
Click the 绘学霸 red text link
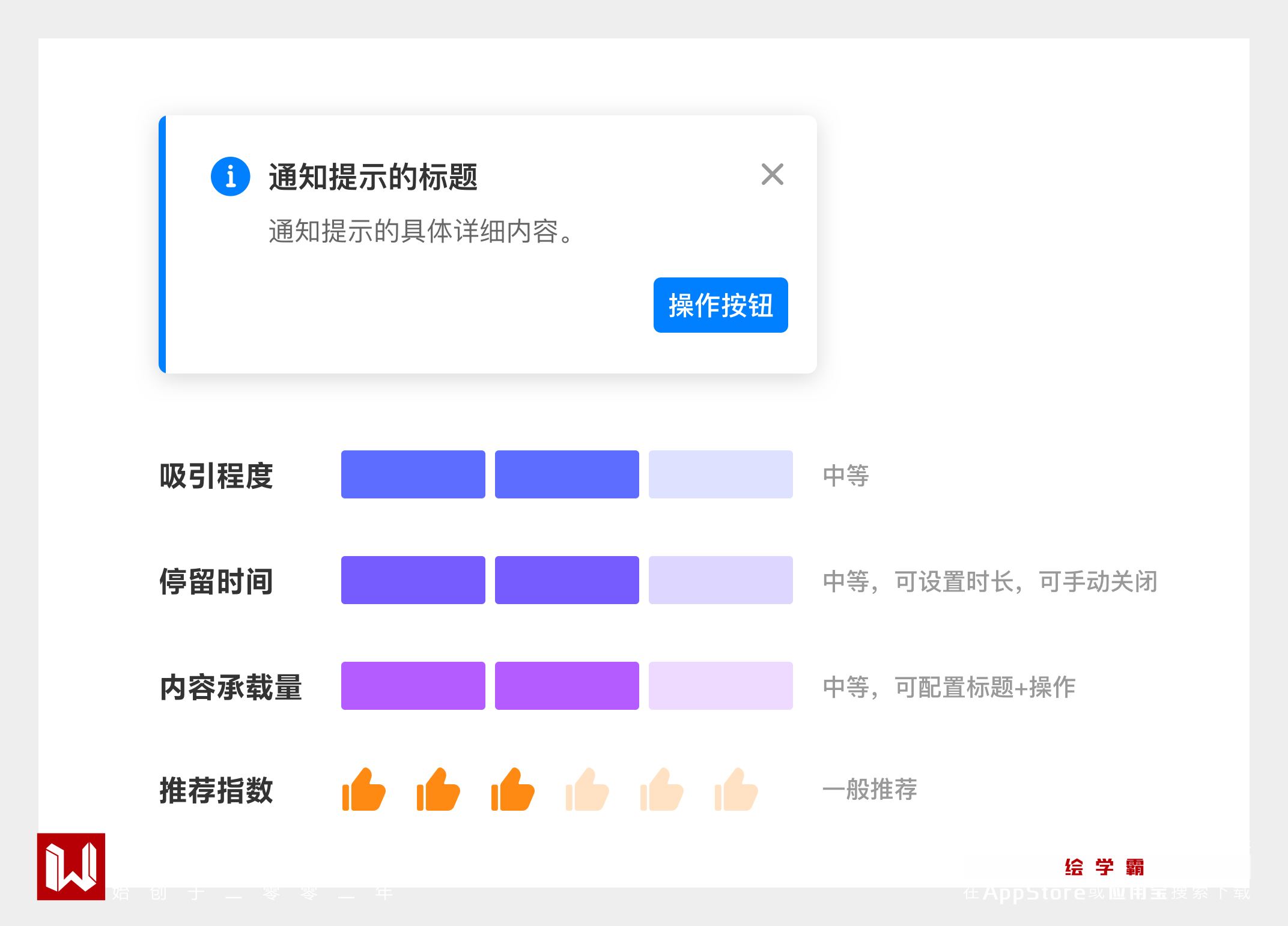pos(1104,867)
